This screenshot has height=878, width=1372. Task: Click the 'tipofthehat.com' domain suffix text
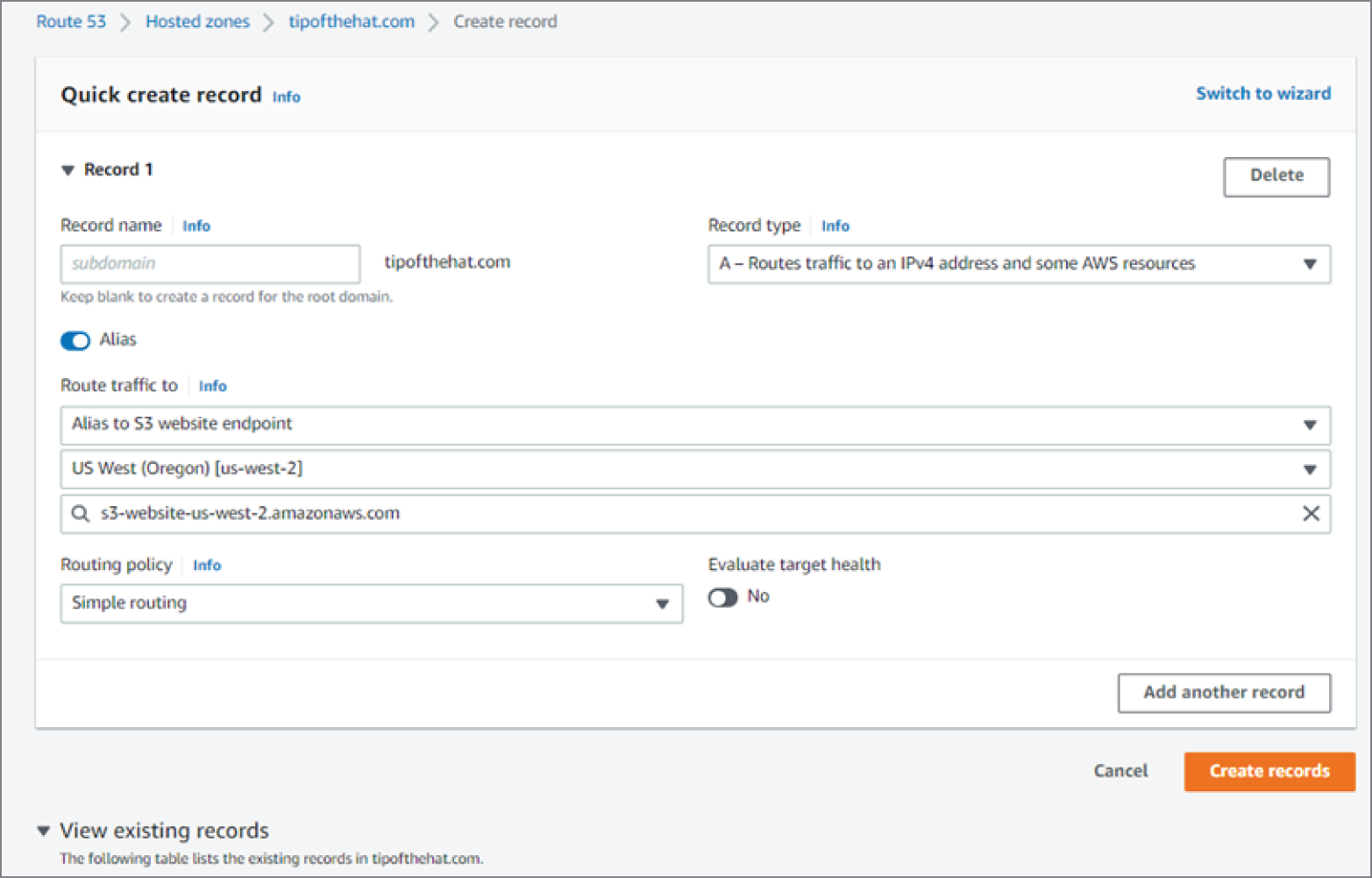pos(447,262)
